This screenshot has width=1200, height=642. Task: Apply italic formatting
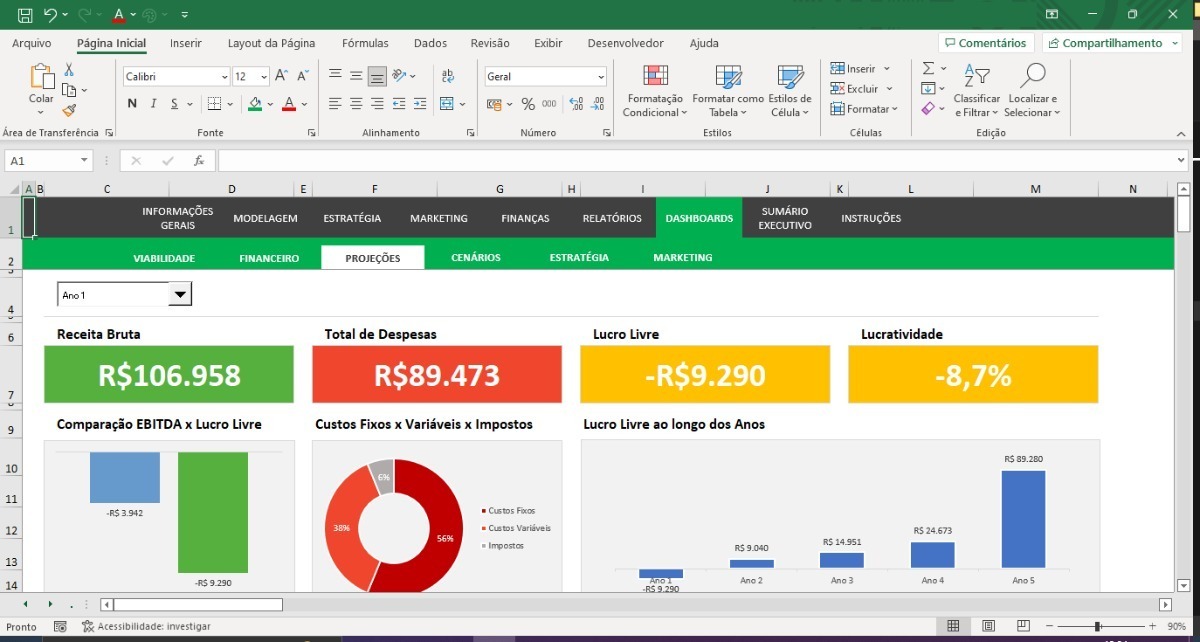(153, 104)
